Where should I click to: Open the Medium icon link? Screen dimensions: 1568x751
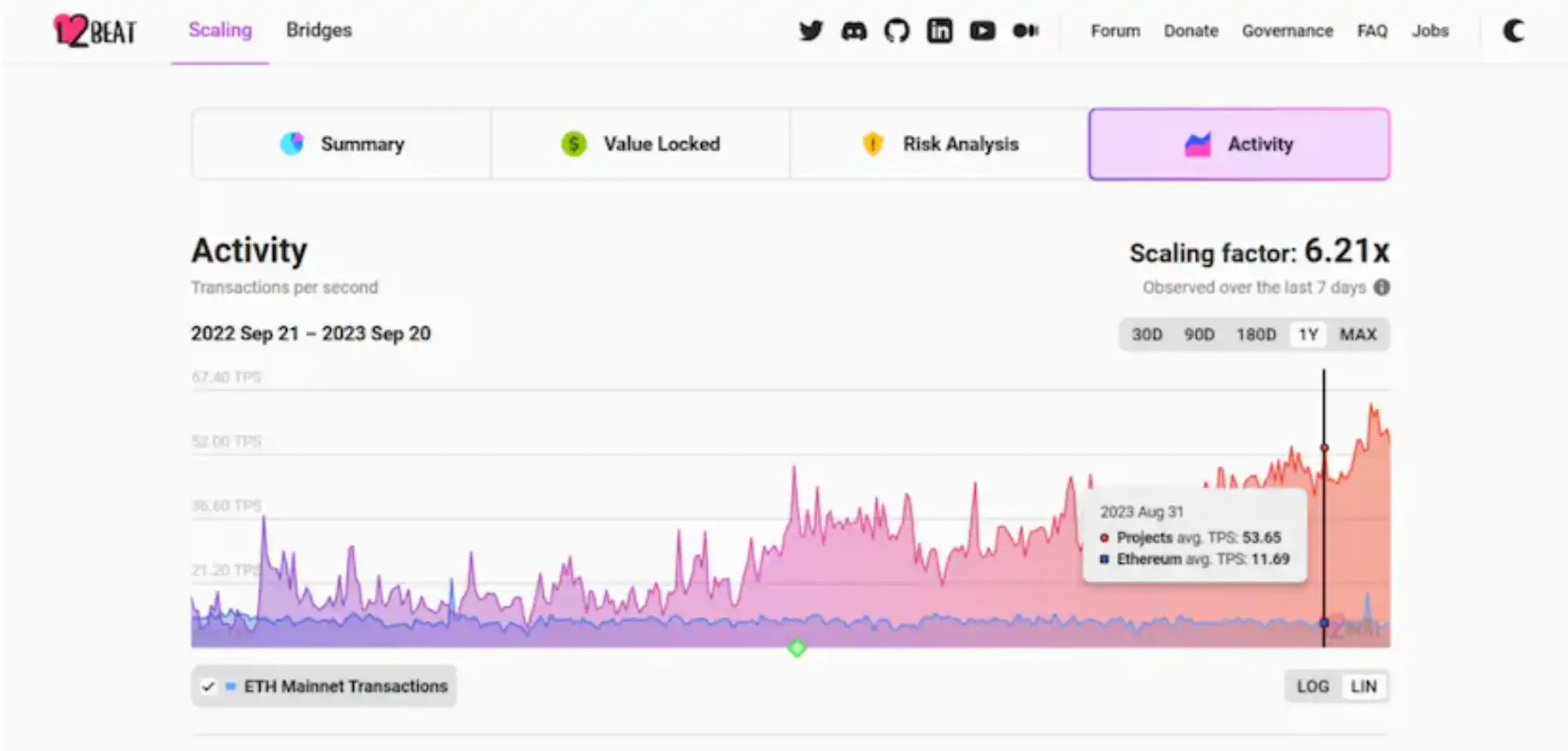coord(1025,31)
